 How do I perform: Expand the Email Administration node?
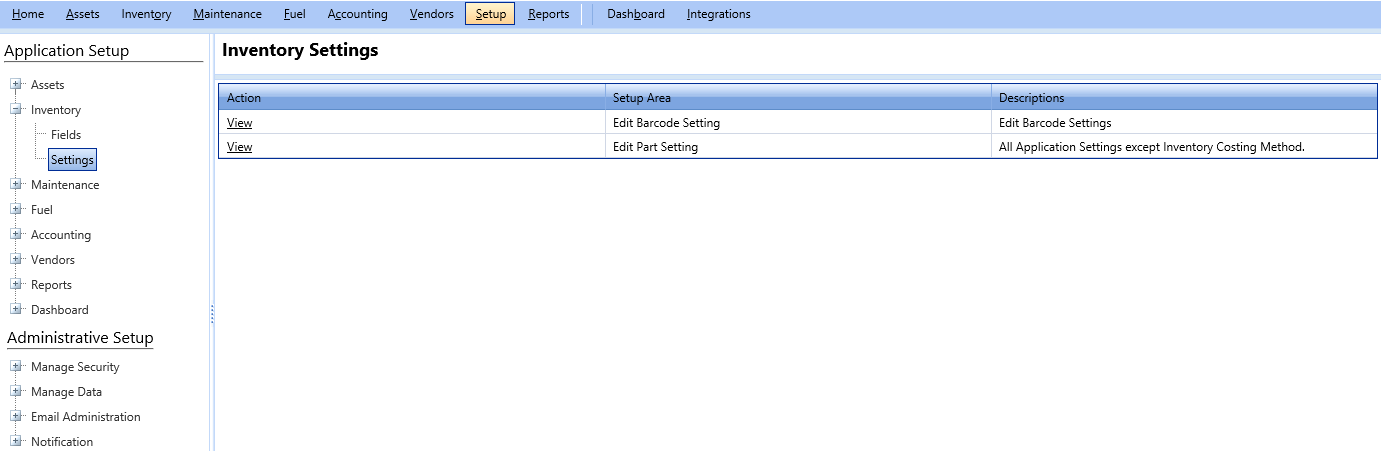[16, 417]
